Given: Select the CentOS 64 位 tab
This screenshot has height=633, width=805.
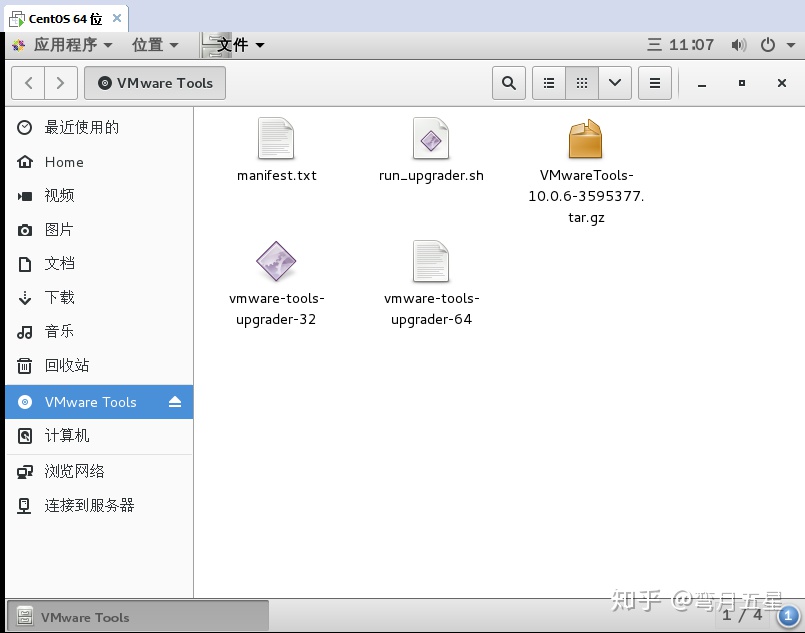Looking at the screenshot, I should pos(65,19).
